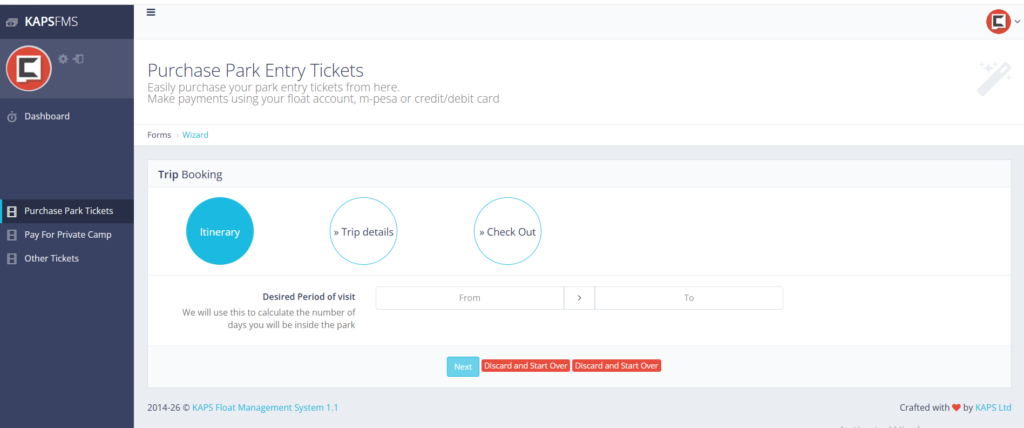
Task: Click the From date field
Action: [x=469, y=298]
